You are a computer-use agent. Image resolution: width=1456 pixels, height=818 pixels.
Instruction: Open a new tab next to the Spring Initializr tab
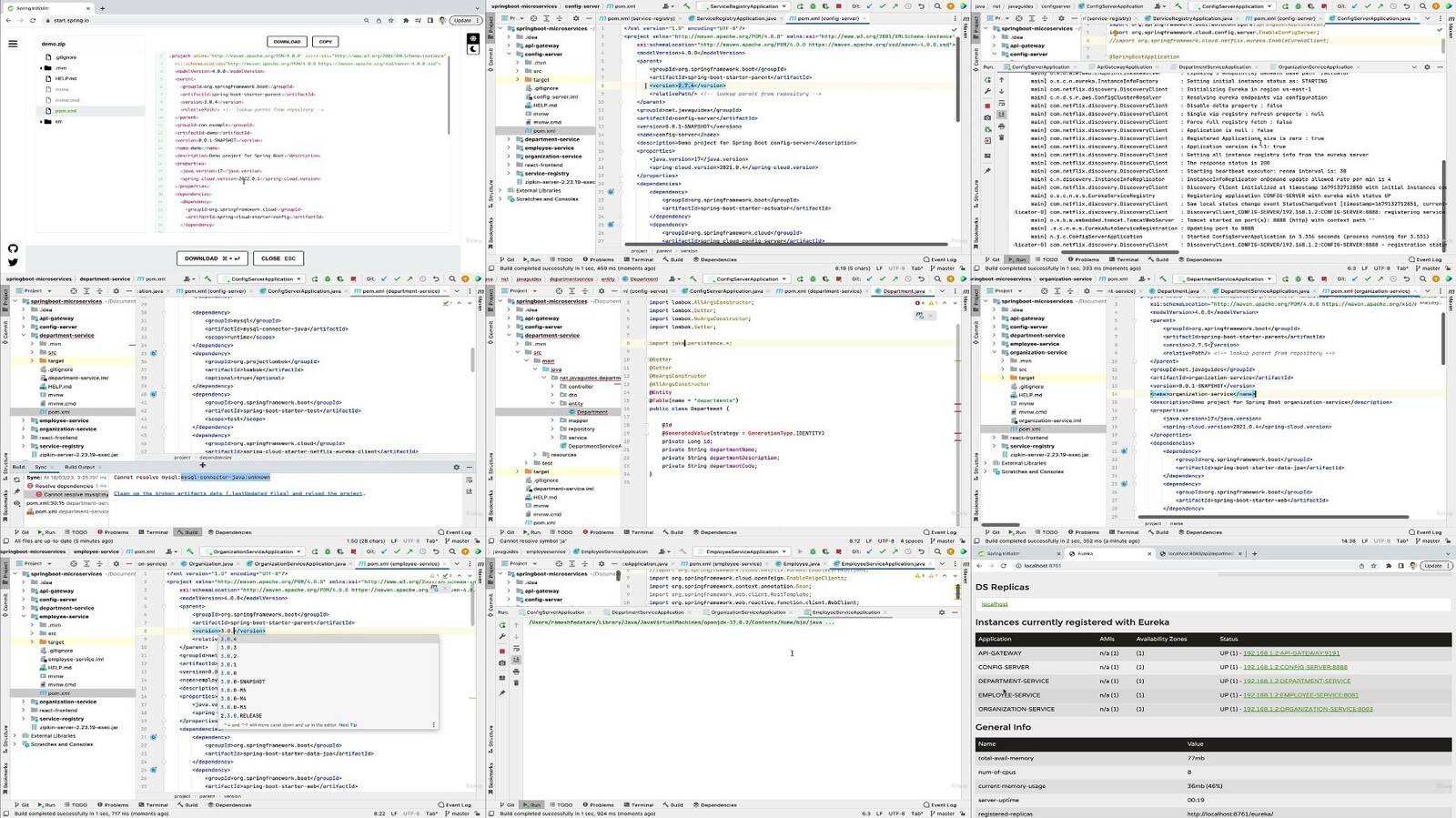[x=102, y=8]
